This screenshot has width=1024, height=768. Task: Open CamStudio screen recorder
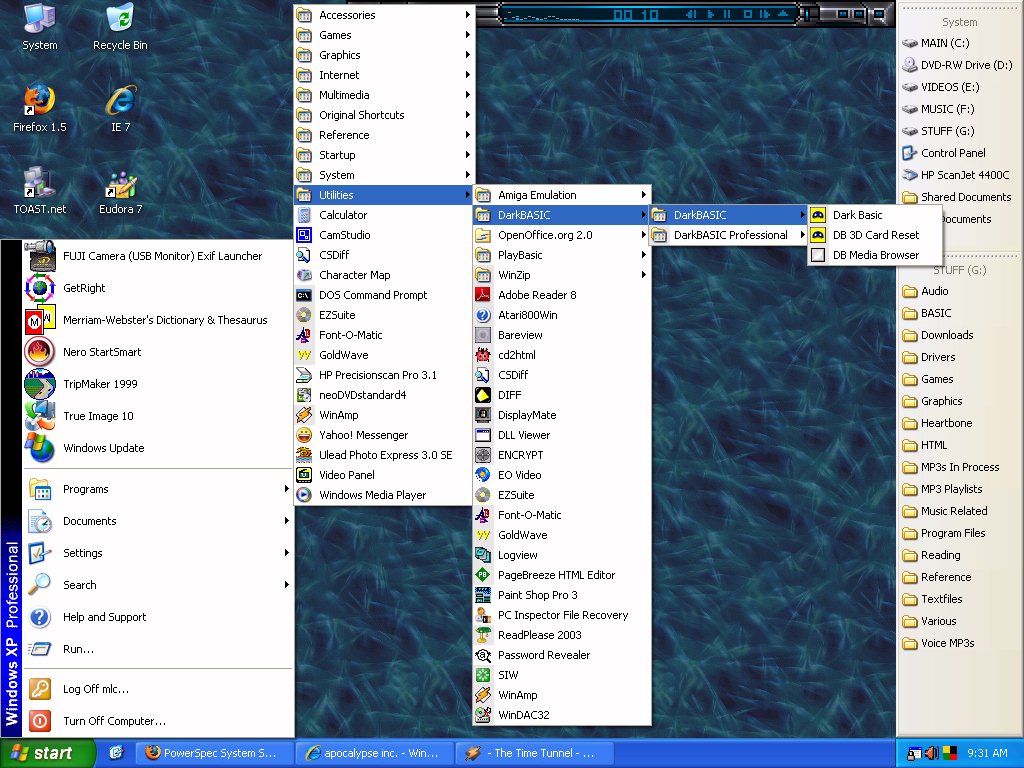point(383,235)
